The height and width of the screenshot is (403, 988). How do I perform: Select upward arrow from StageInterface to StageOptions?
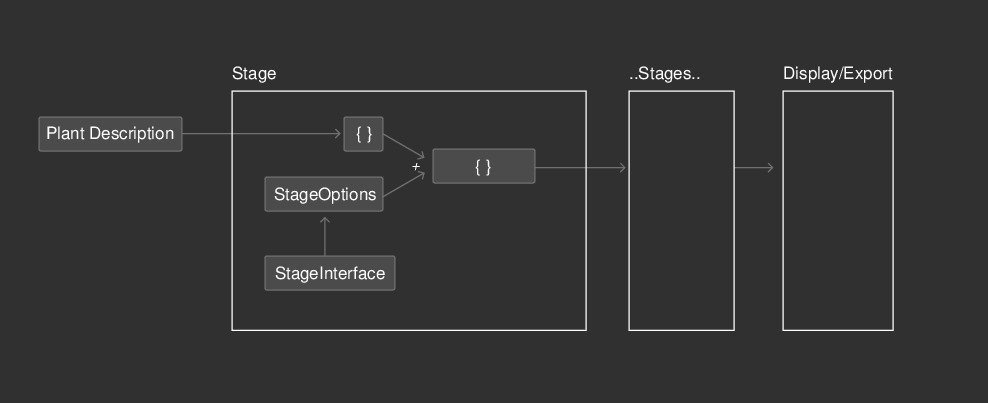point(325,236)
